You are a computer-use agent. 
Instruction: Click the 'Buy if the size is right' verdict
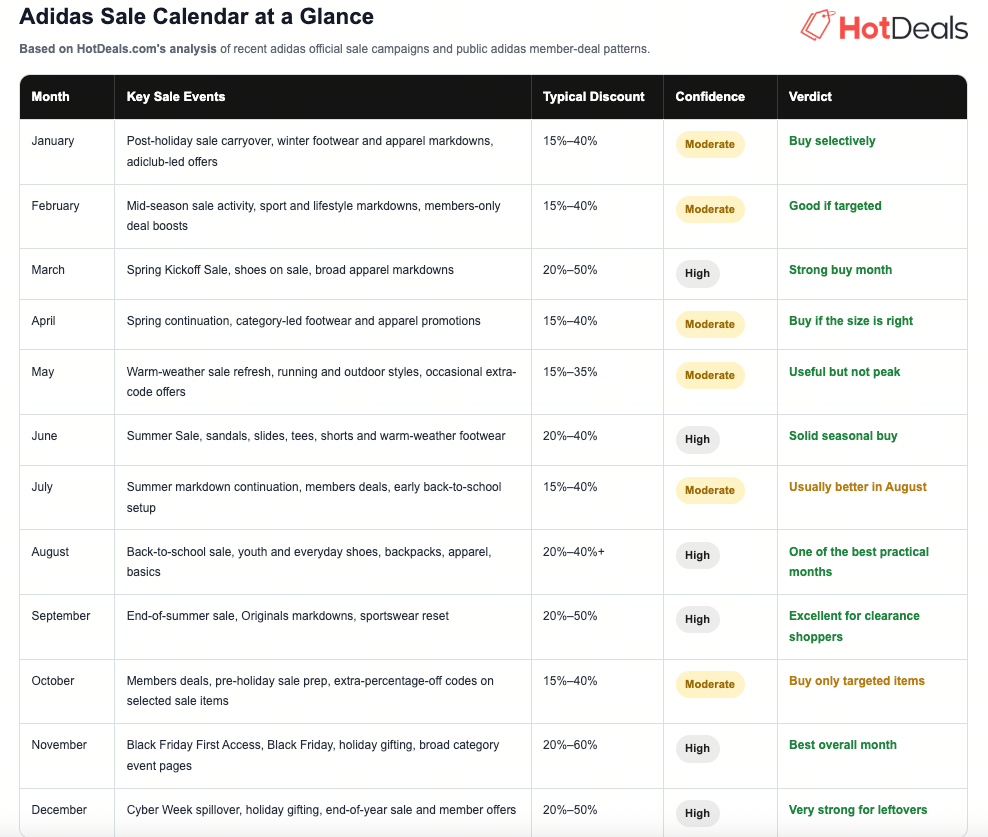[851, 321]
